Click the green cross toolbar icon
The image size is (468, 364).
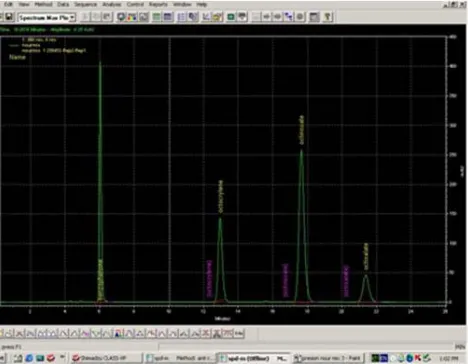point(231,17)
